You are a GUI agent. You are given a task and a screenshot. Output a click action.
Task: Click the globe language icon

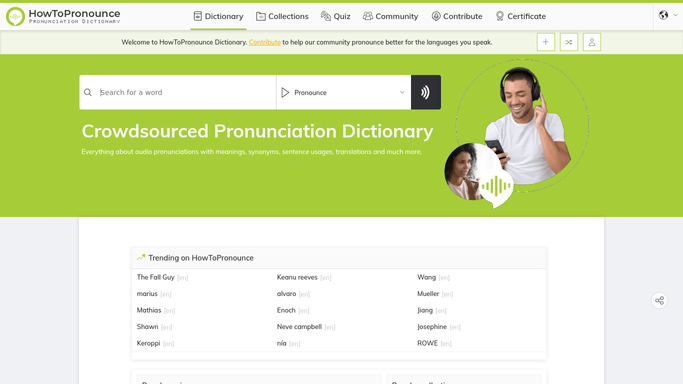pyautogui.click(x=663, y=15)
